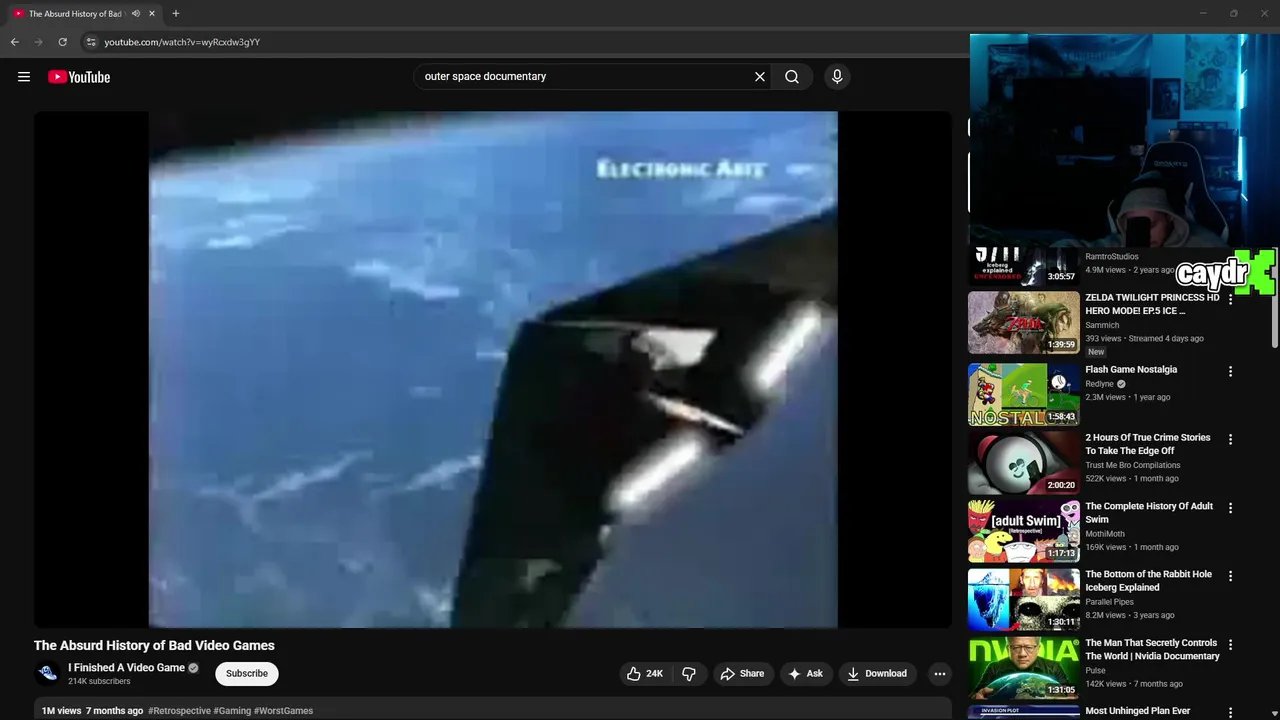Click the address bar URL
1280x720 pixels.
182,42
